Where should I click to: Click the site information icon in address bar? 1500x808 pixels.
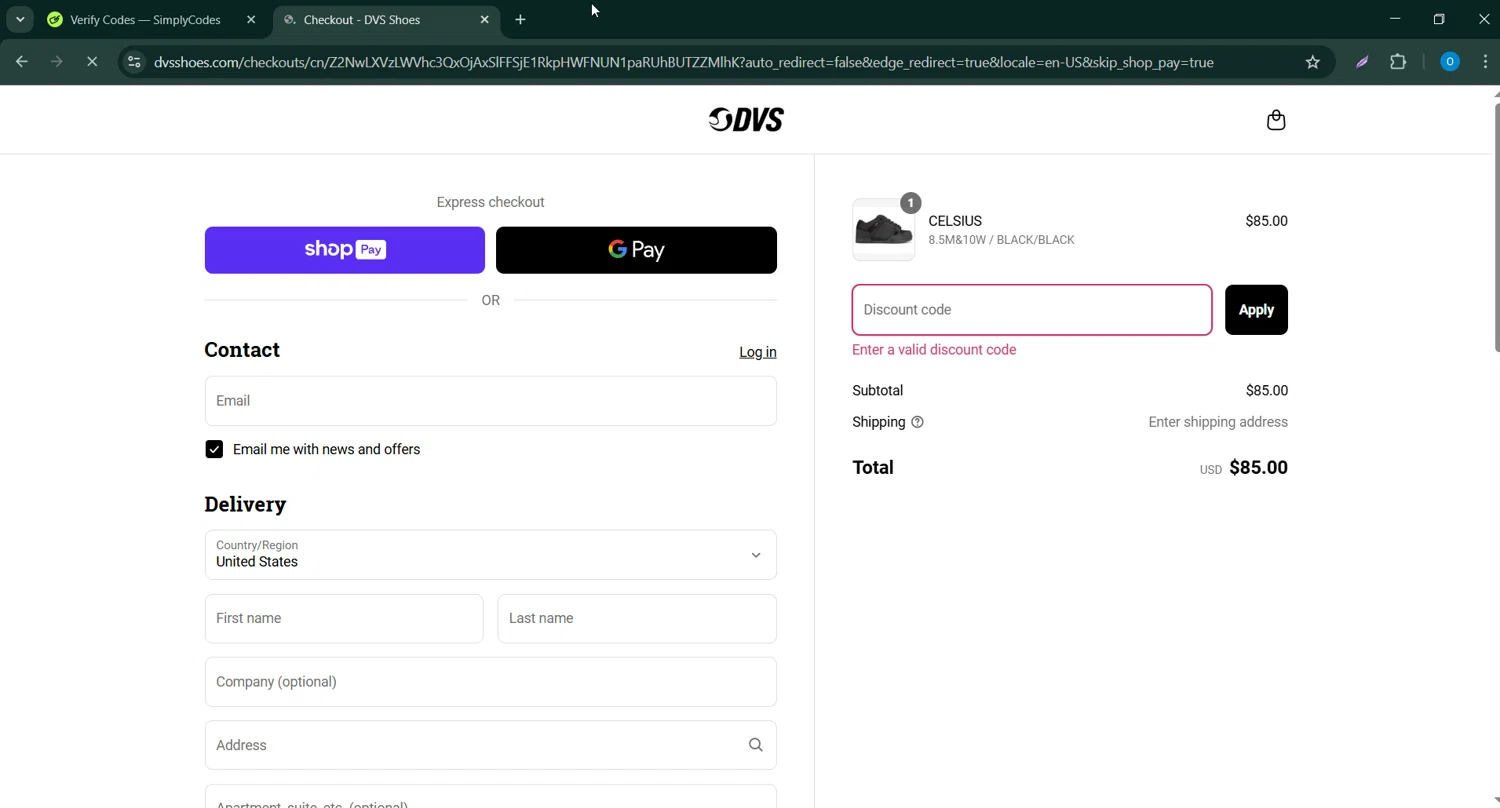(134, 62)
